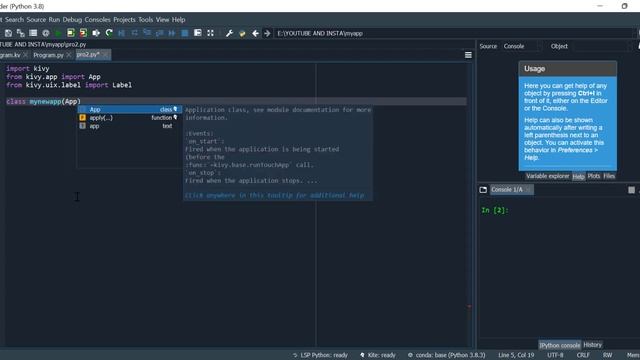Close the .kv file tab
This screenshot has height=360, width=640.
pos(26,55)
